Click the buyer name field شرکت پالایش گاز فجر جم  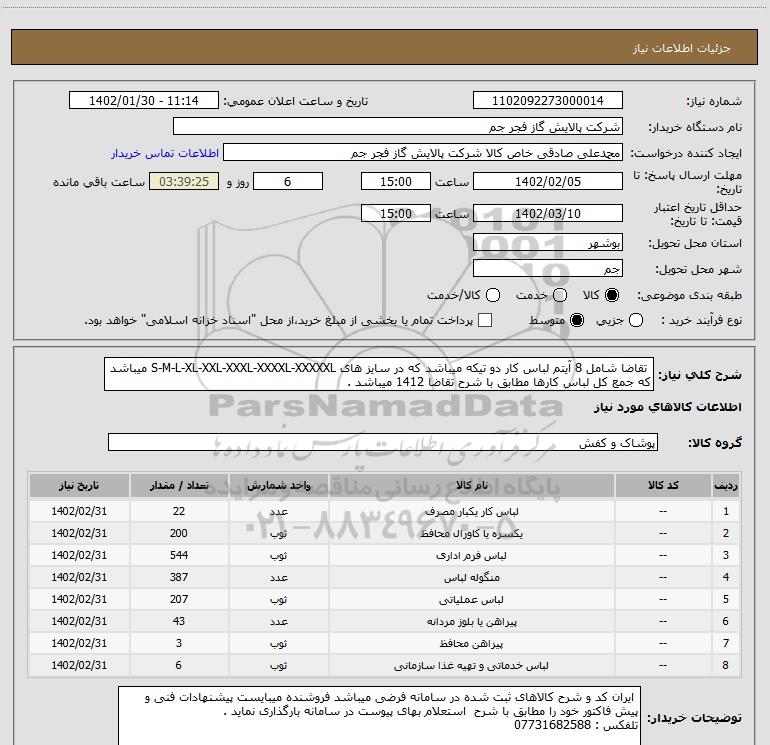click(398, 127)
